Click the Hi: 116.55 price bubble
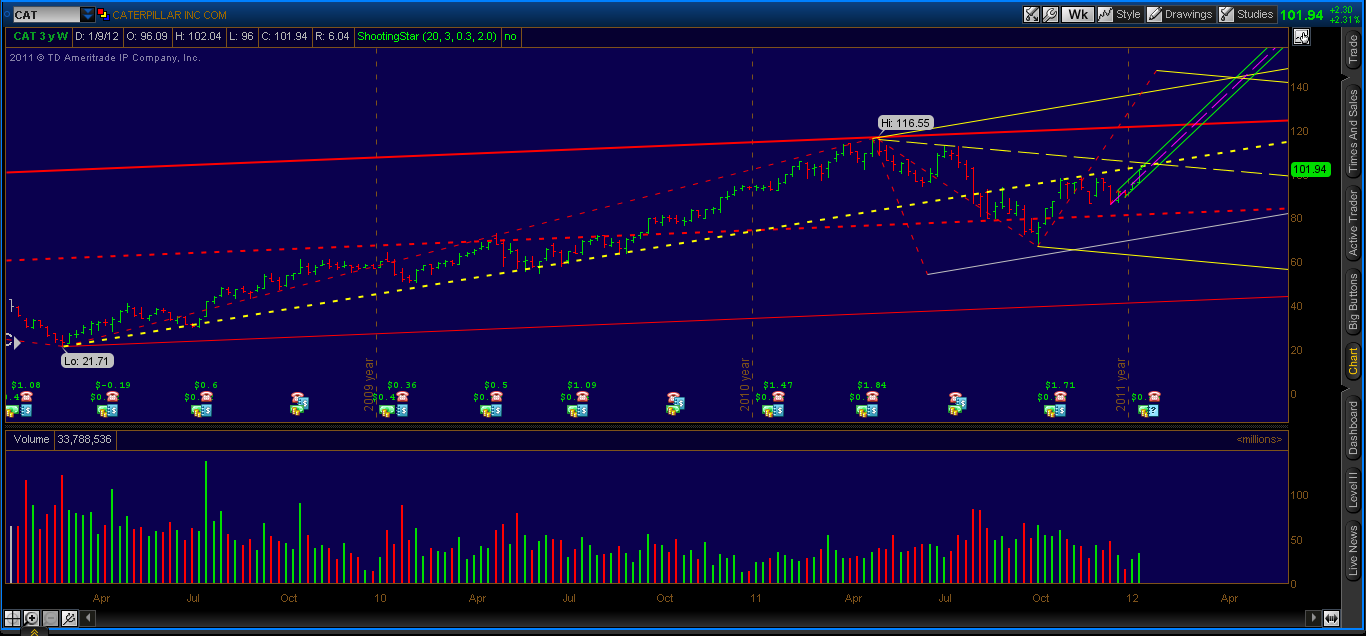Image resolution: width=1366 pixels, height=636 pixels. (x=905, y=123)
